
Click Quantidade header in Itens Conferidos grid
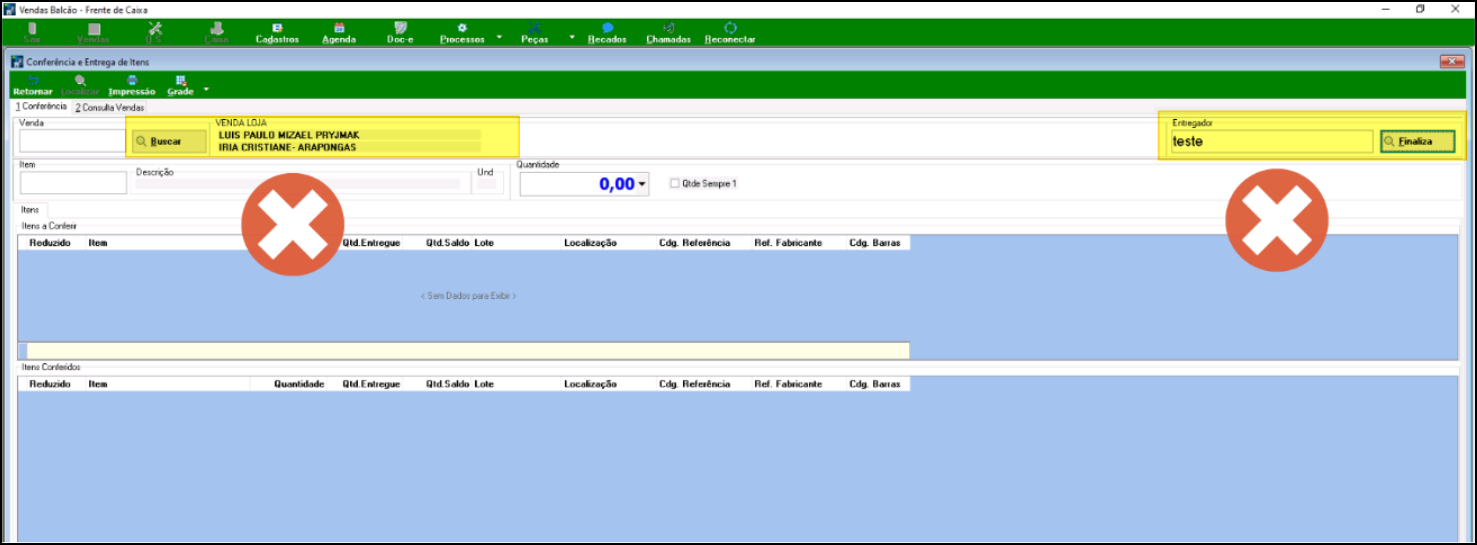(x=299, y=384)
